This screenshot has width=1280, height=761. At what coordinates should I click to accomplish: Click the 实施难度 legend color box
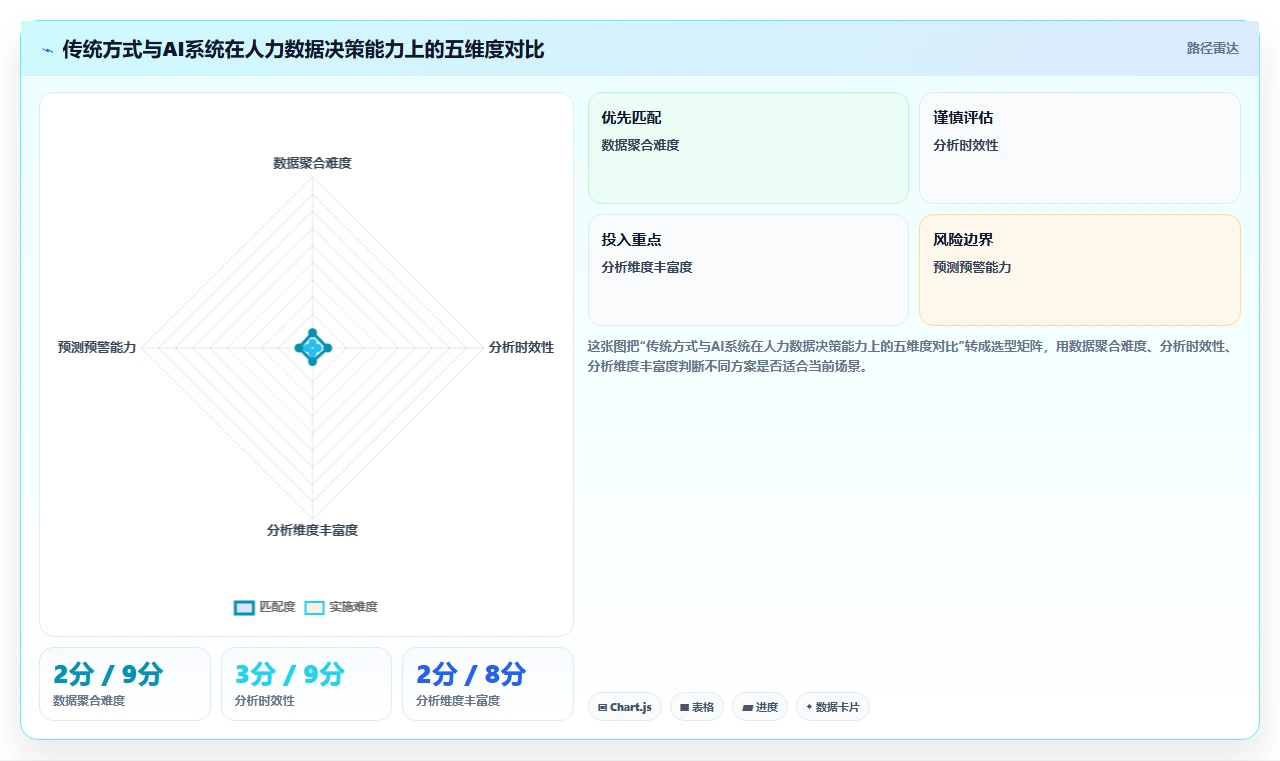[315, 607]
